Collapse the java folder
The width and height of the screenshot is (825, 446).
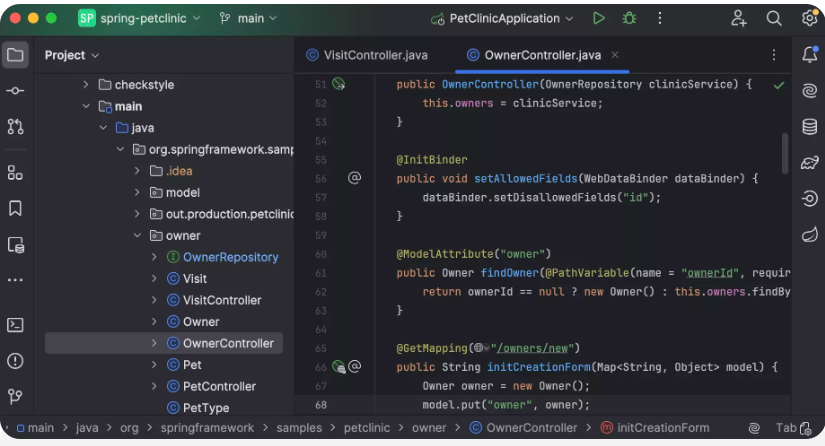103,128
